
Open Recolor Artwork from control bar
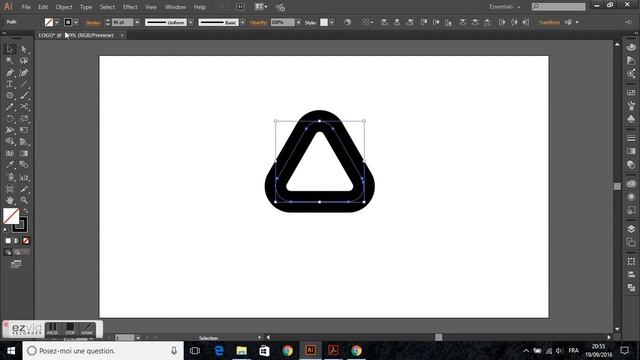(347, 22)
